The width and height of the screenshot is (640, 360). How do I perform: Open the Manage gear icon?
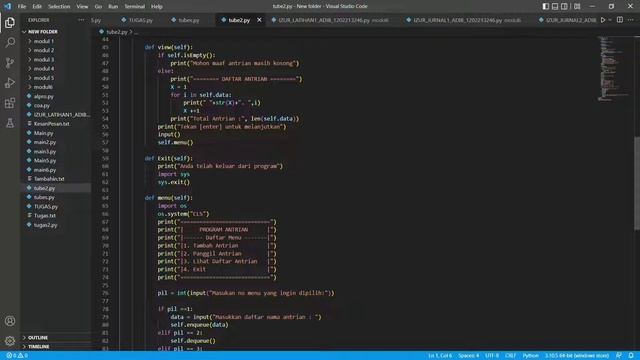[10, 340]
